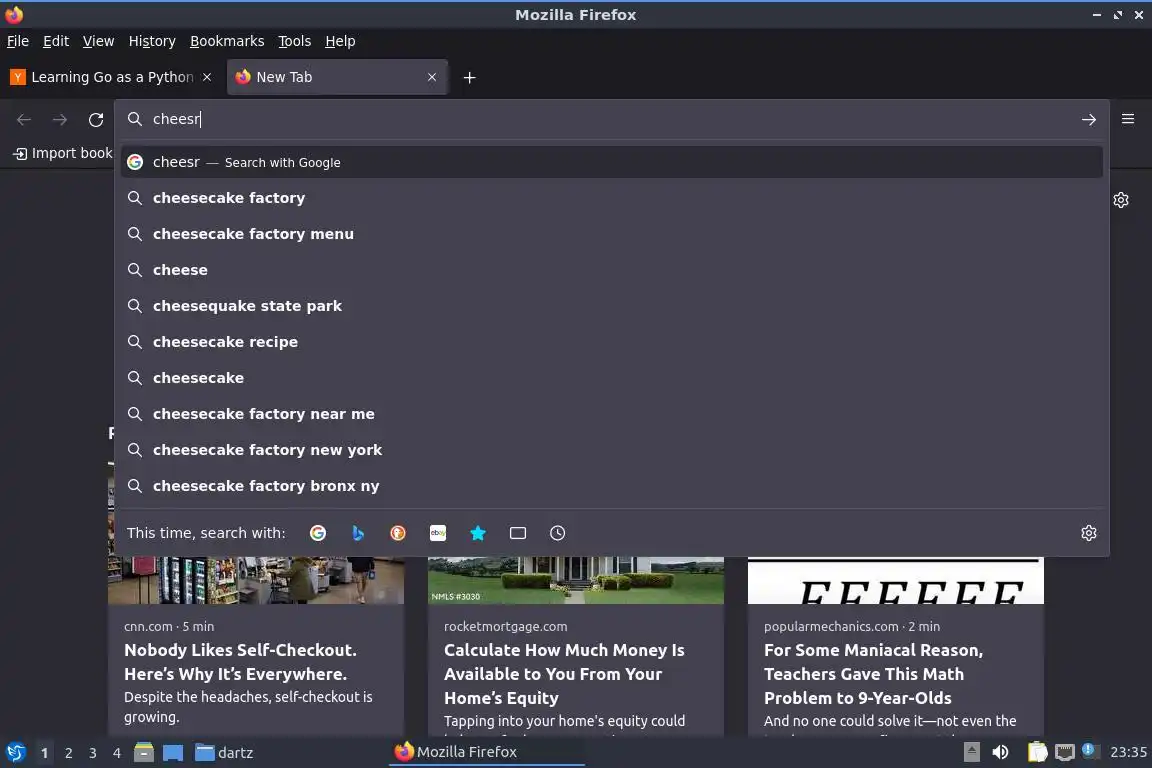Viewport: 1152px width, 768px height.
Task: Choose 'cheesecake factory new york' suggestion
Action: [x=611, y=450]
